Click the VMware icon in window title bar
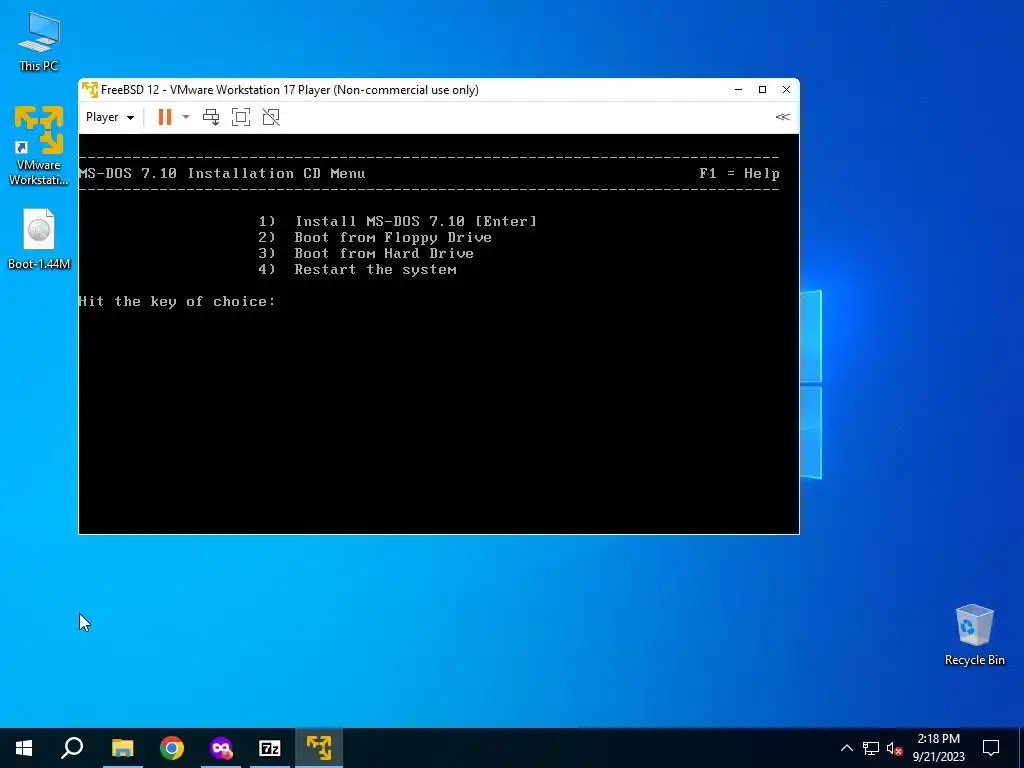 (89, 89)
